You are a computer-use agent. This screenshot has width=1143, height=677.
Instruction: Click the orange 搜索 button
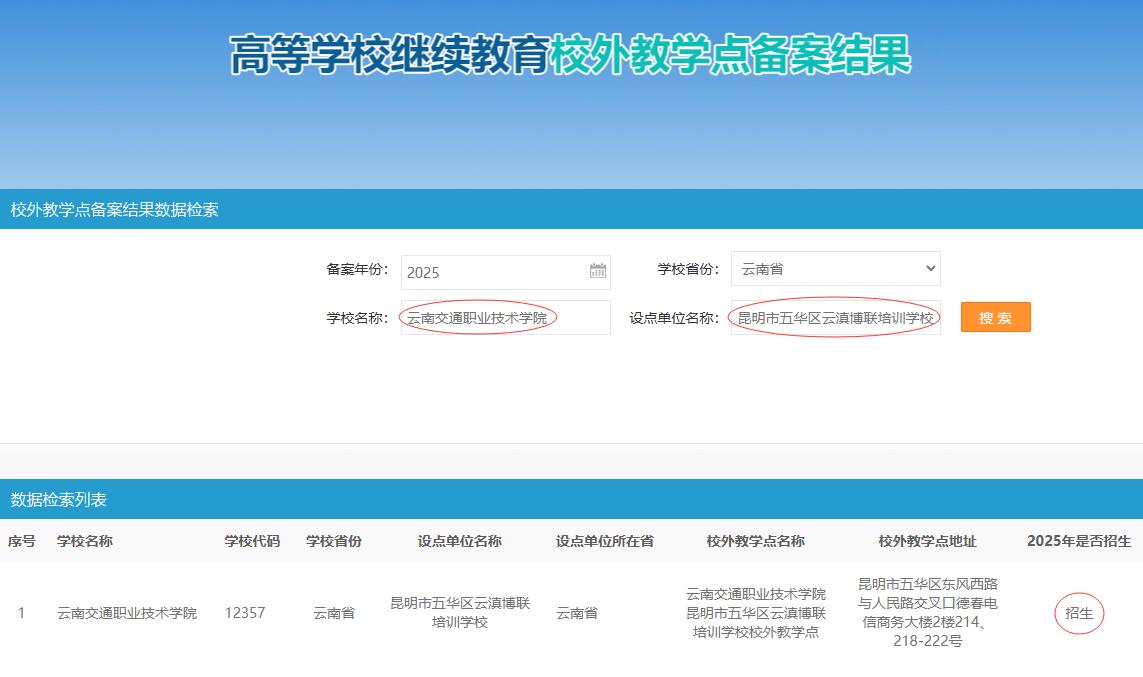click(995, 317)
